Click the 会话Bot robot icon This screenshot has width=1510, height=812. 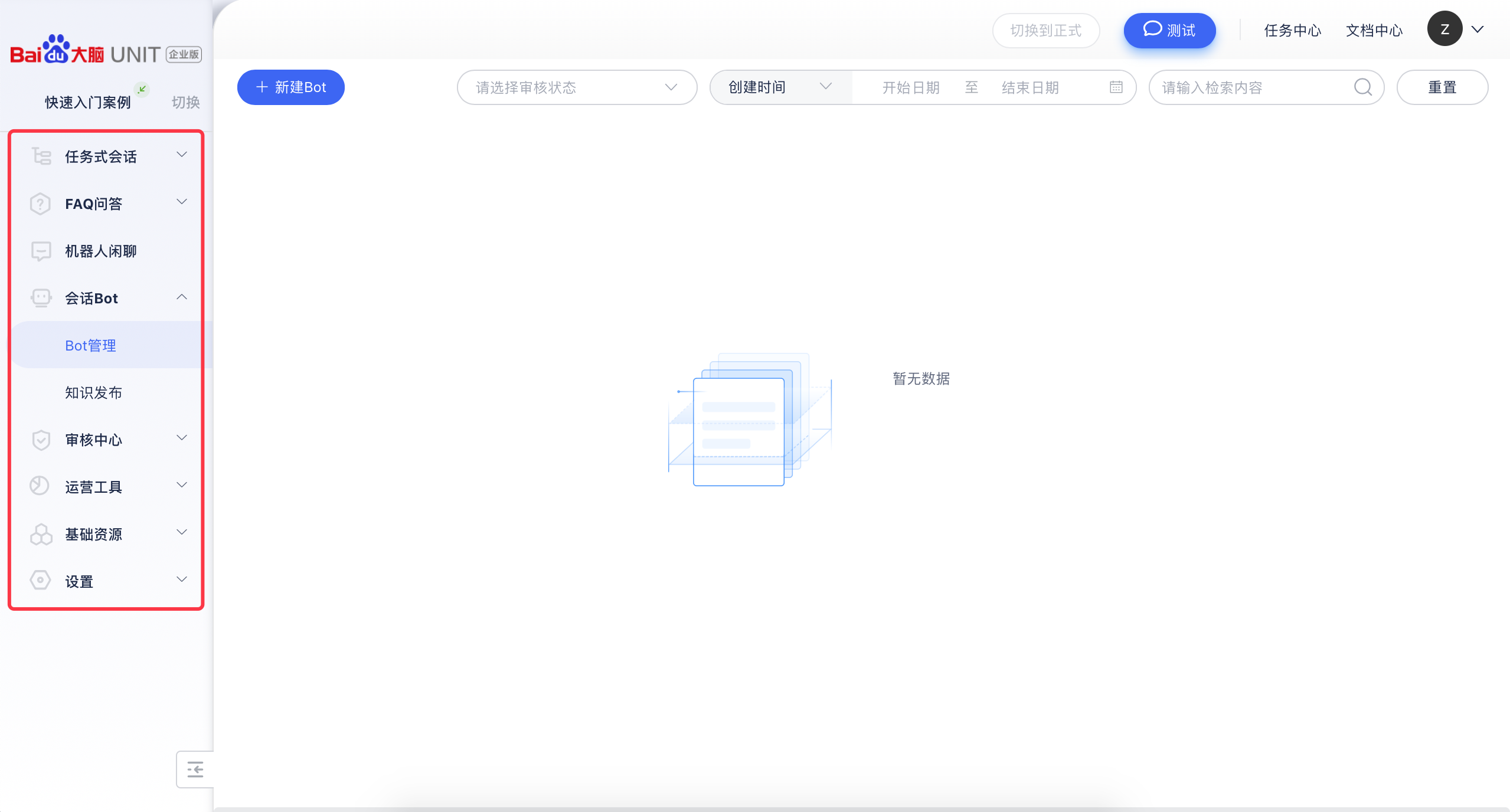tap(41, 298)
